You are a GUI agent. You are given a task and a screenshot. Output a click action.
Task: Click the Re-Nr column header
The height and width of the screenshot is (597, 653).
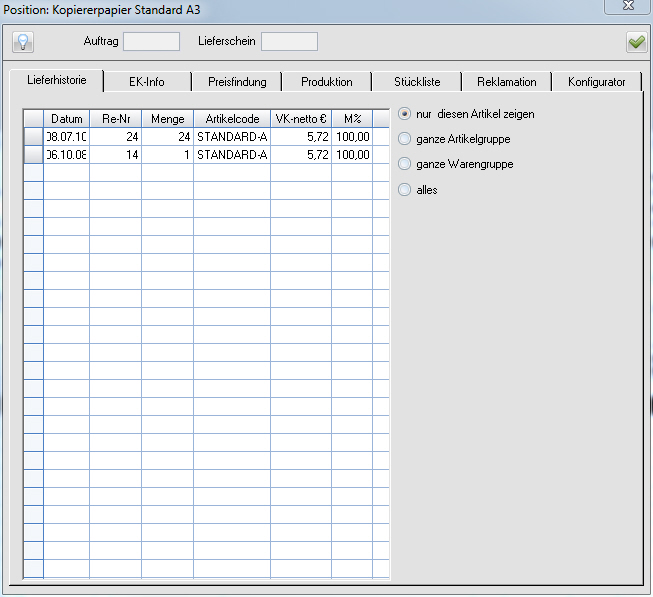tap(116, 119)
